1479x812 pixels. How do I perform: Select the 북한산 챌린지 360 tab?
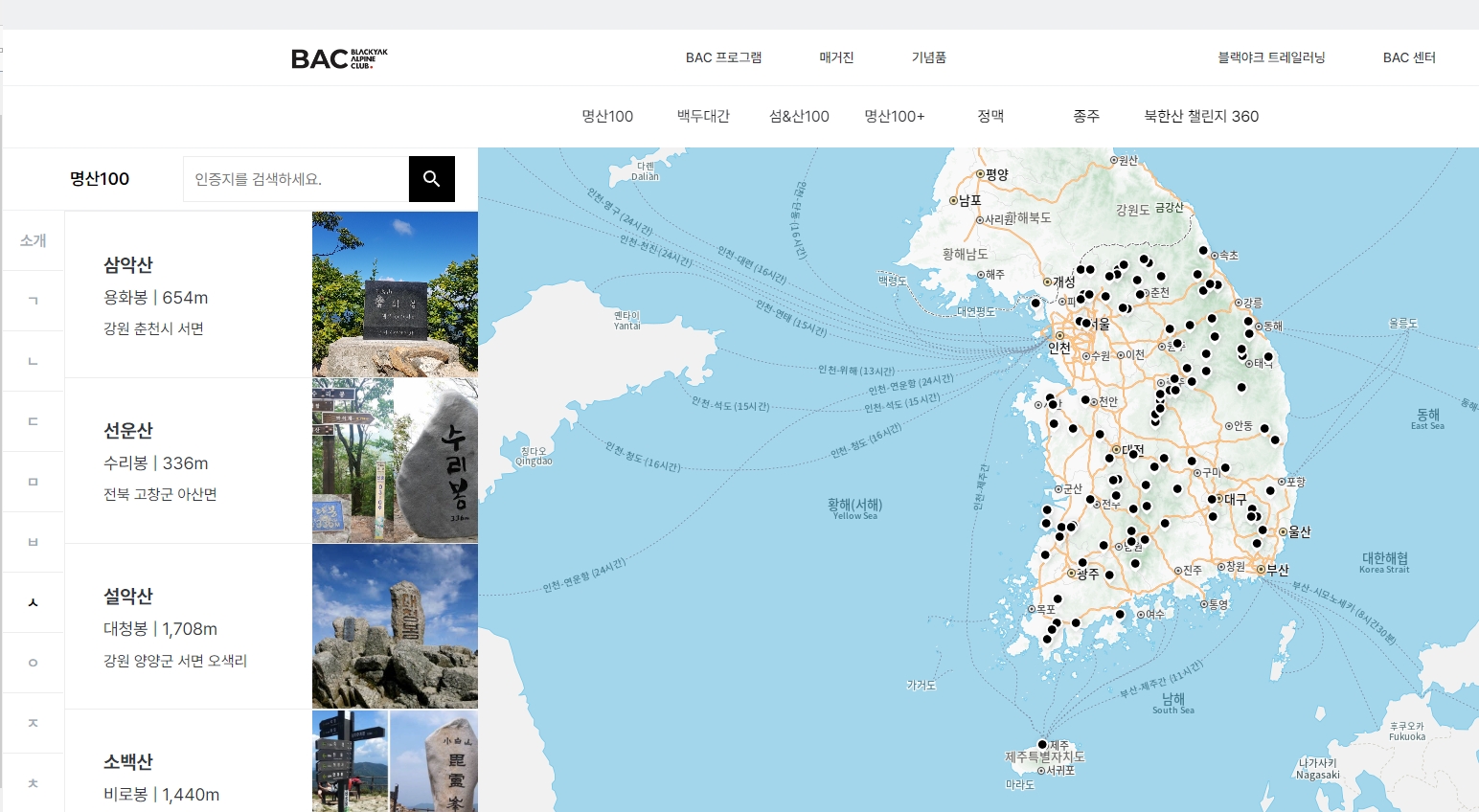click(1201, 116)
